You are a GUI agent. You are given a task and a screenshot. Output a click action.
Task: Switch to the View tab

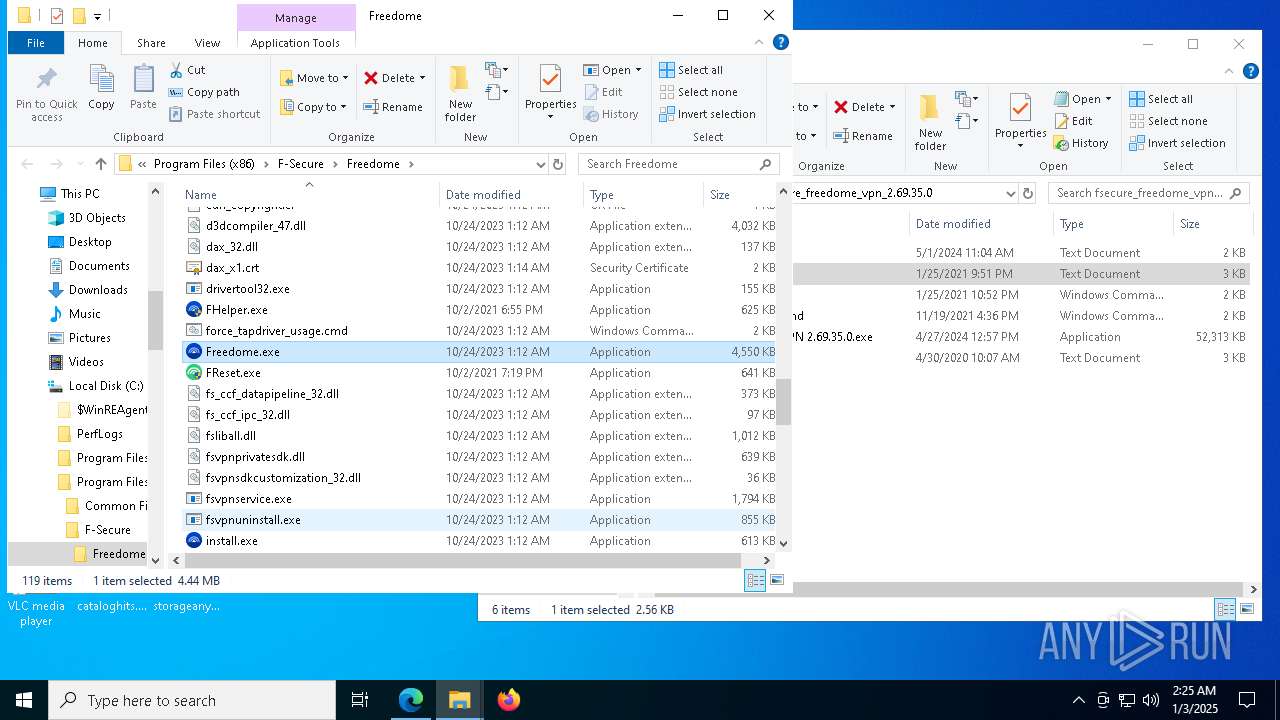point(207,43)
